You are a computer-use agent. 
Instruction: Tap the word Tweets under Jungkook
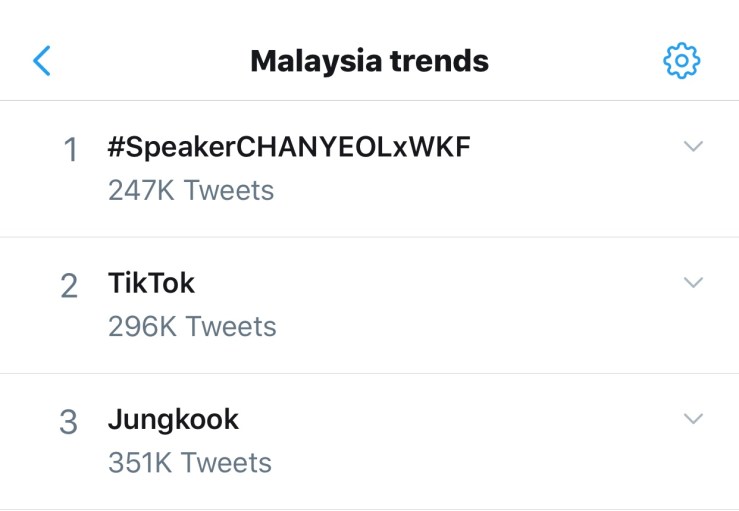point(228,462)
